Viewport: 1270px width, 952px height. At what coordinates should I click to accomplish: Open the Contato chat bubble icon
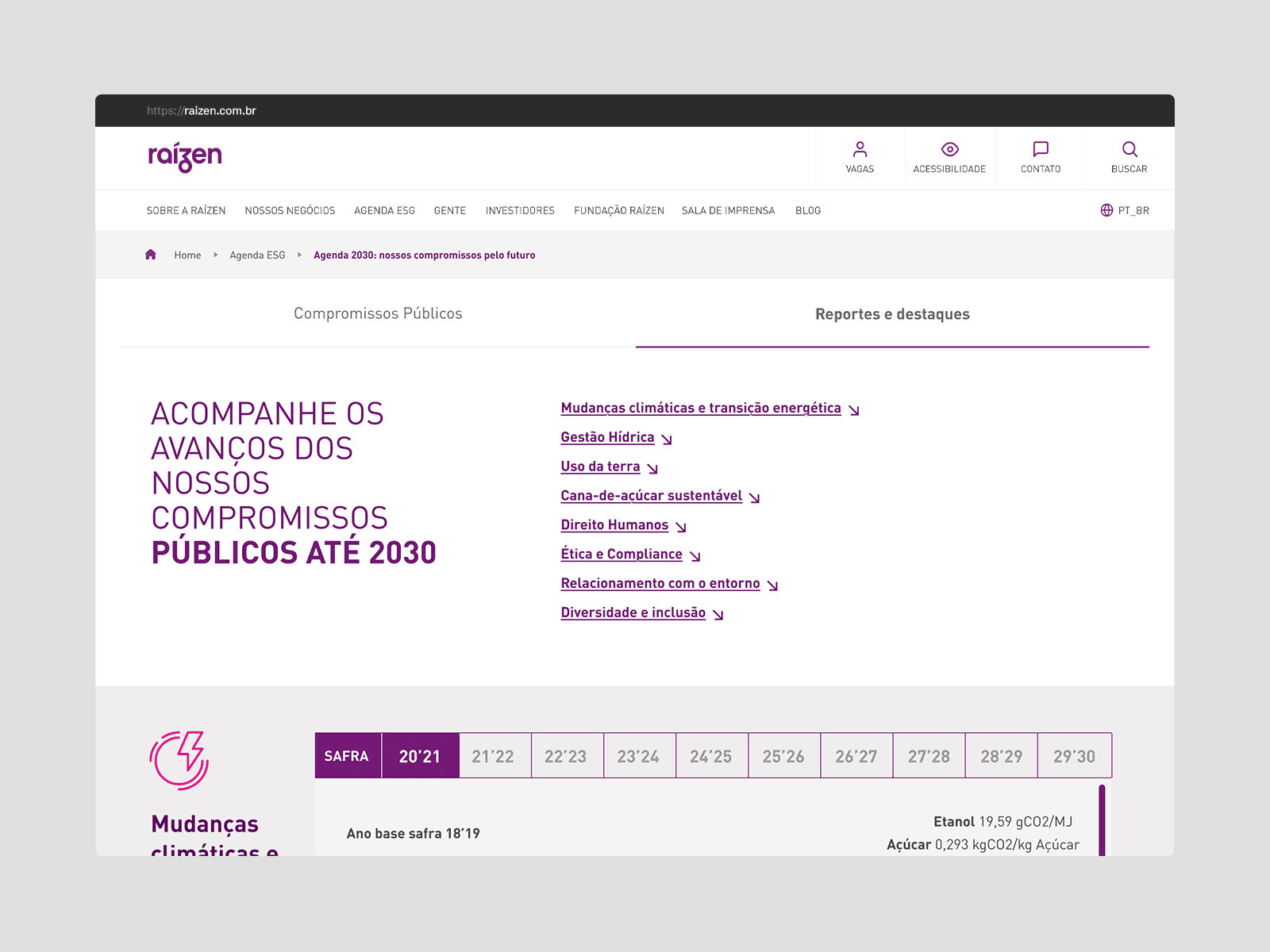coord(1040,149)
